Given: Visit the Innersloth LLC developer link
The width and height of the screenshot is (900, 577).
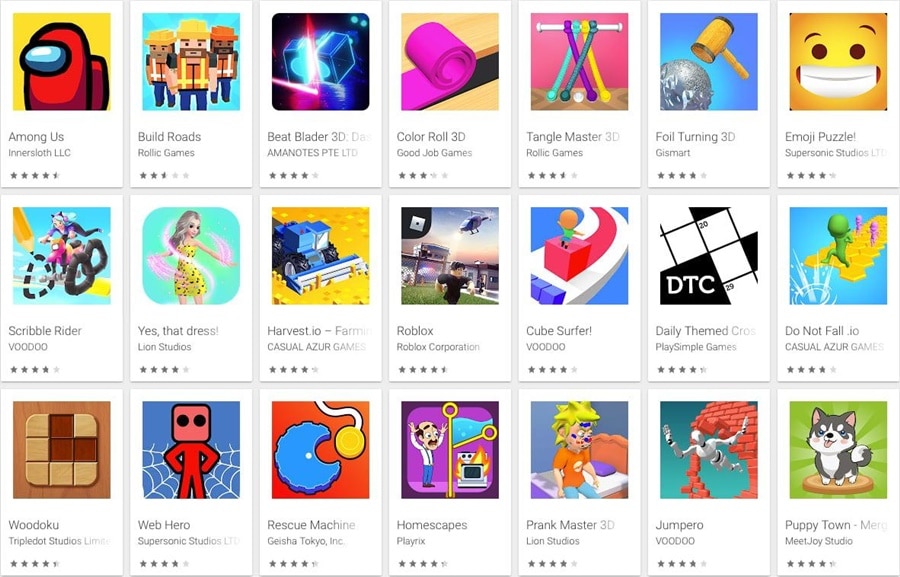Looking at the screenshot, I should [40, 153].
